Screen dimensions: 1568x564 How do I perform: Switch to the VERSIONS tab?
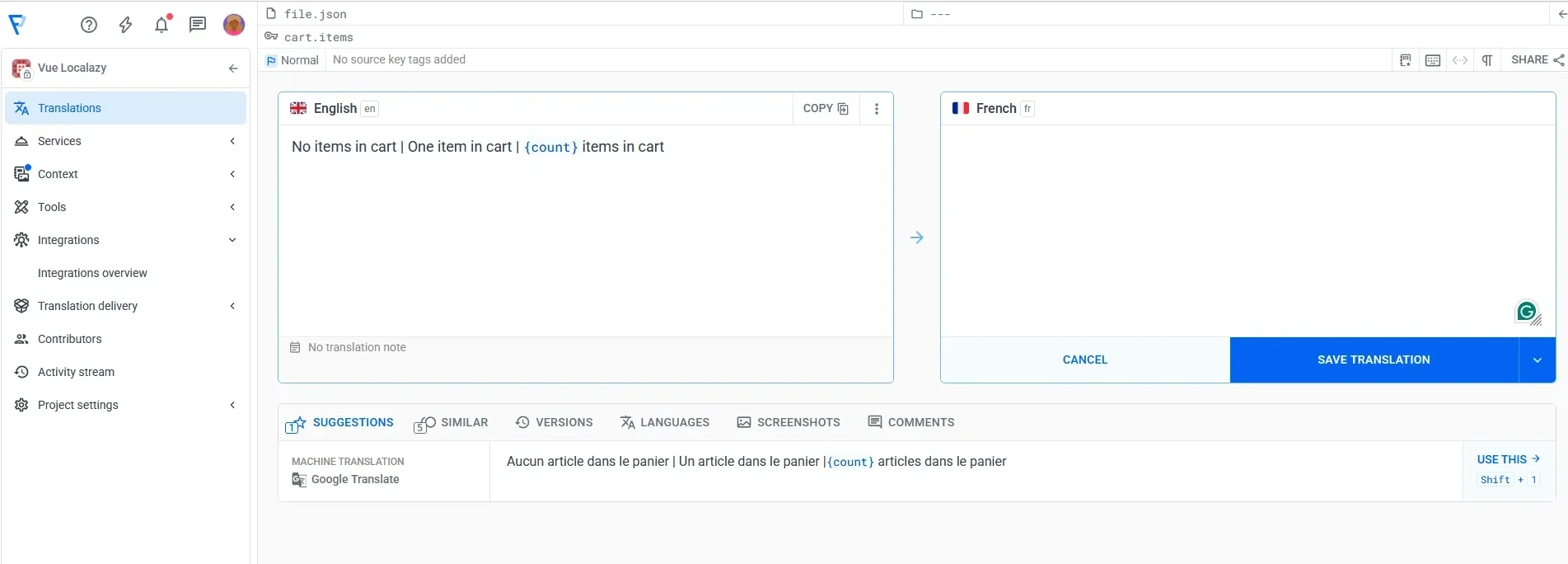point(554,422)
